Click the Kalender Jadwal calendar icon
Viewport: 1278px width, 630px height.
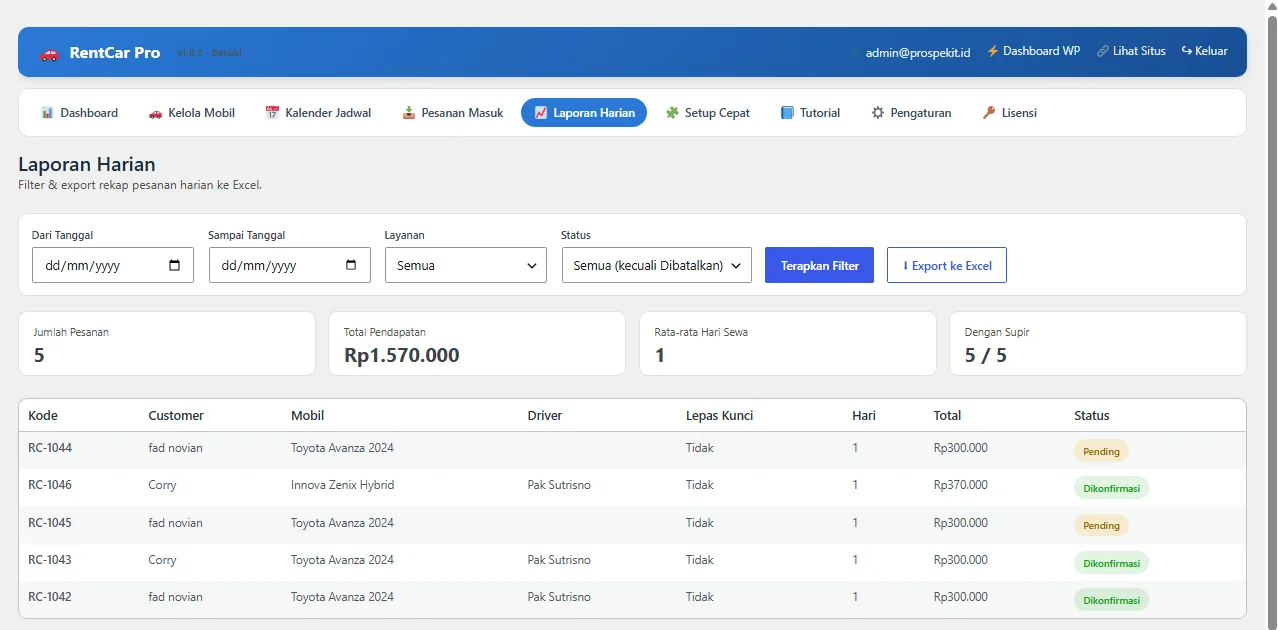(x=272, y=113)
